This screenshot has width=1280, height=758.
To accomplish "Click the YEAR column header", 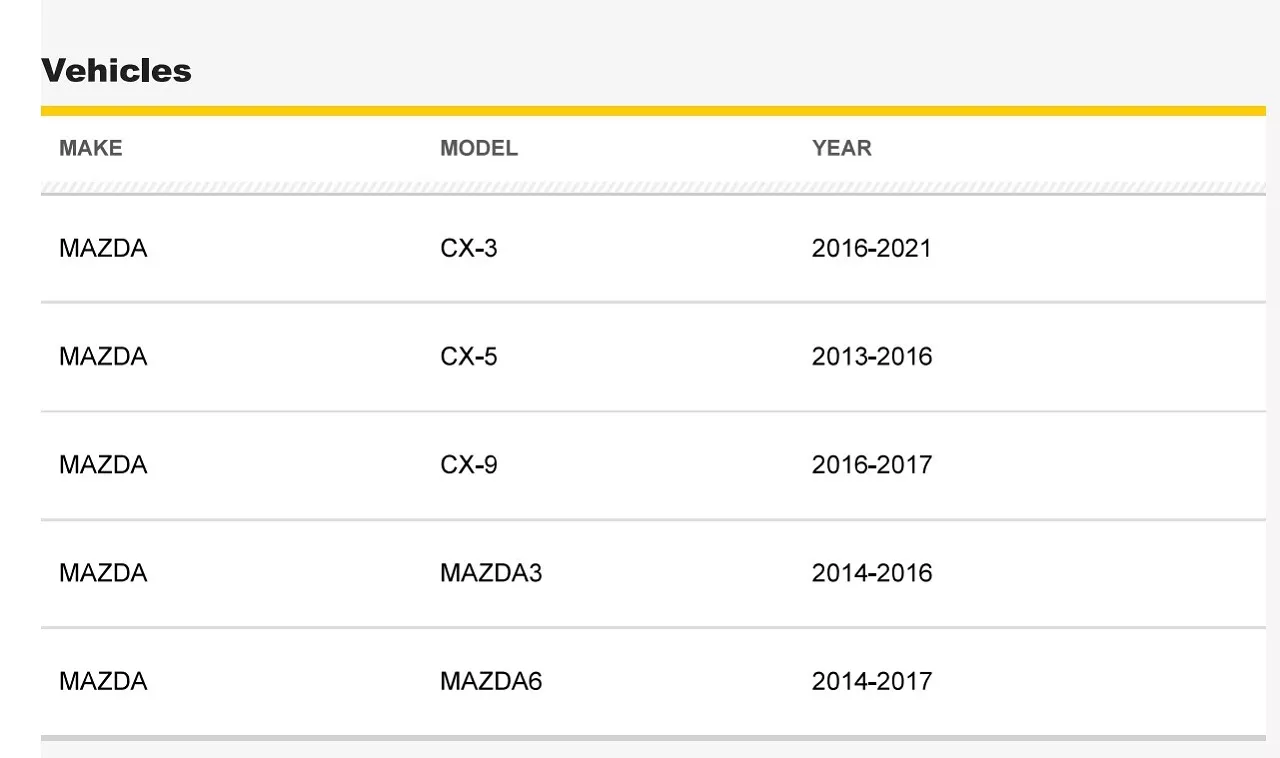I will coord(842,148).
